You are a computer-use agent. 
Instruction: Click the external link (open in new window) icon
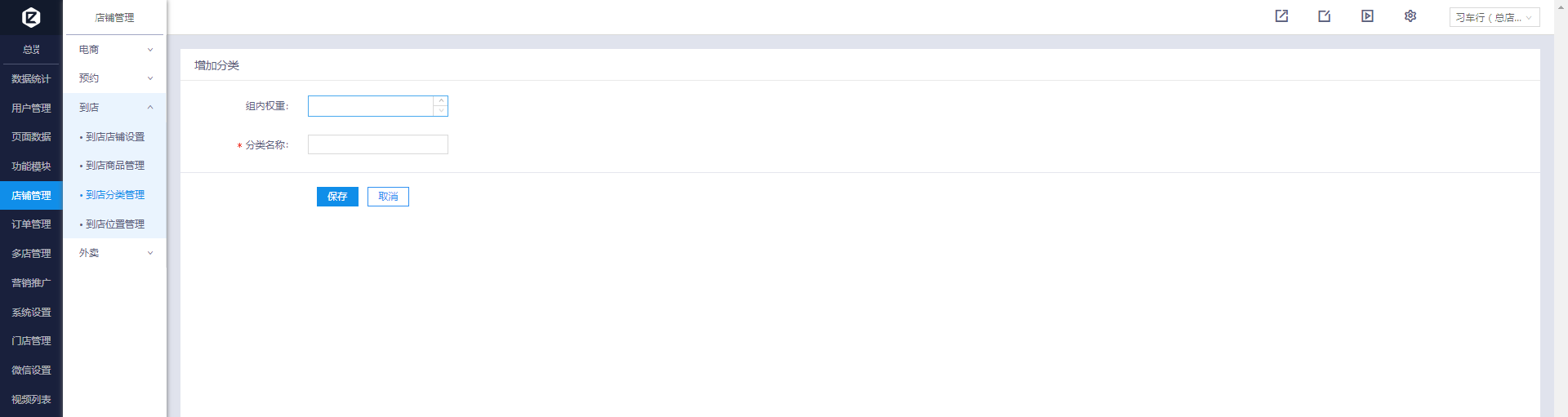1281,16
